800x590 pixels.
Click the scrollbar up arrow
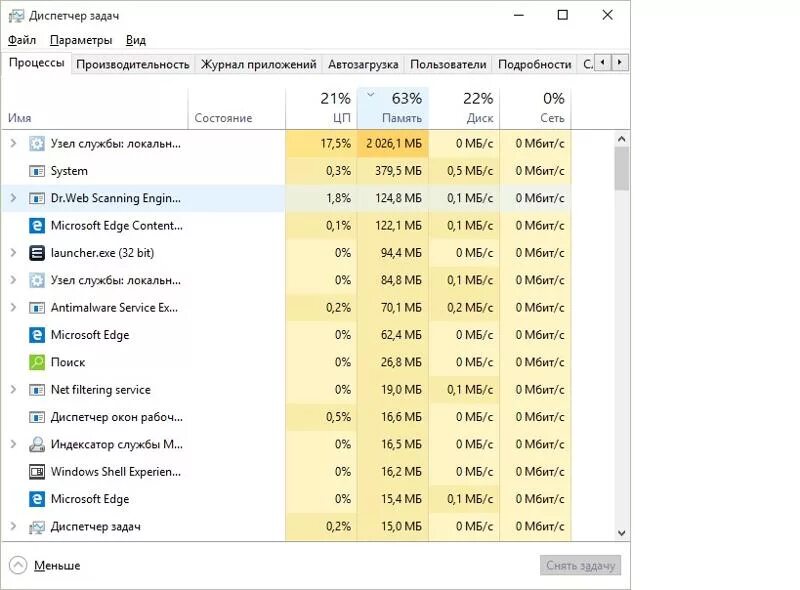621,139
